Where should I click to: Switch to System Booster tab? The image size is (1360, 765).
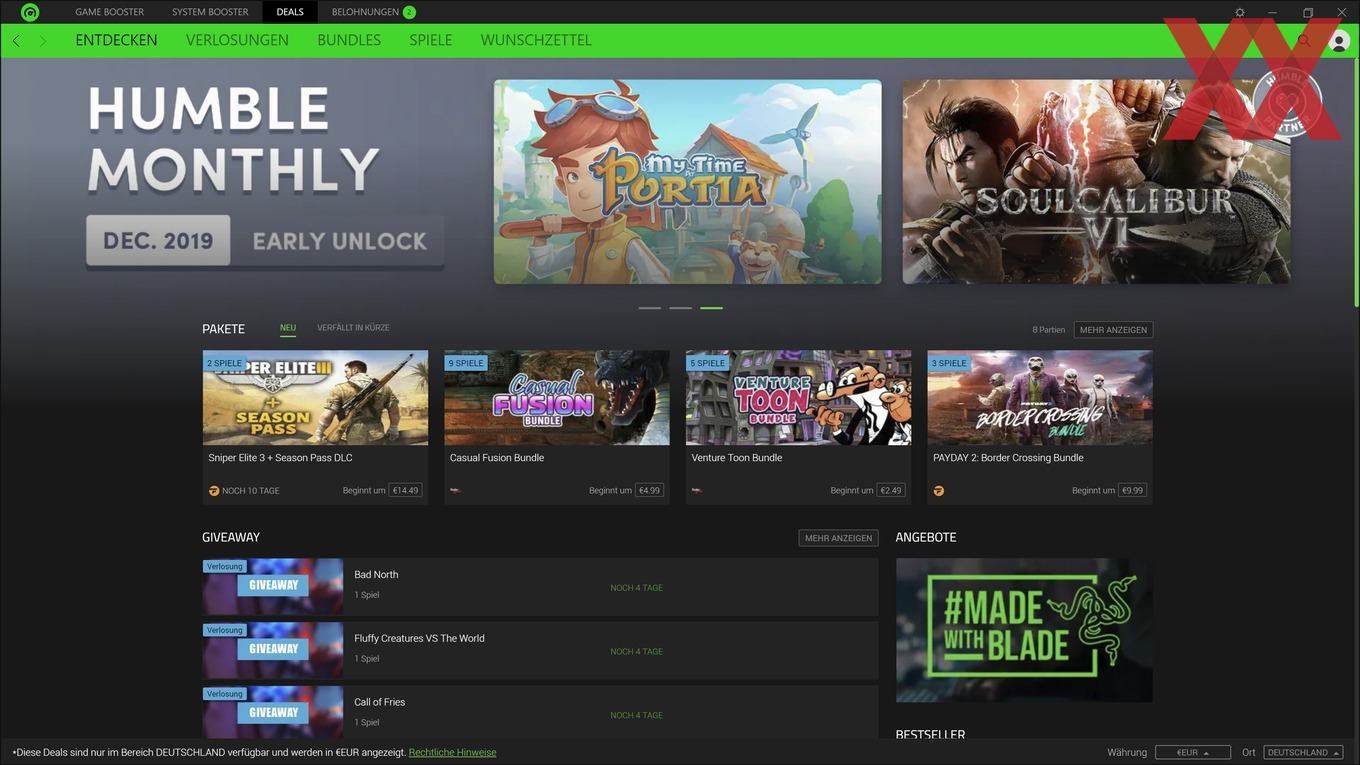click(210, 12)
